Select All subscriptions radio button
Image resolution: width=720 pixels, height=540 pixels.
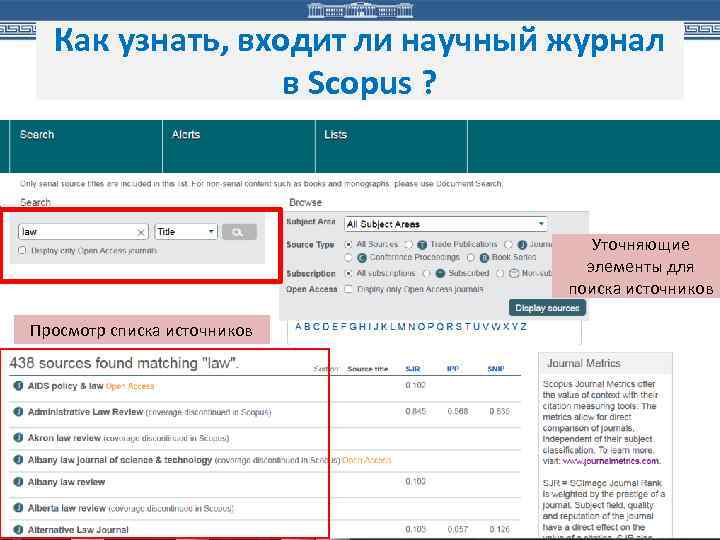(349, 273)
